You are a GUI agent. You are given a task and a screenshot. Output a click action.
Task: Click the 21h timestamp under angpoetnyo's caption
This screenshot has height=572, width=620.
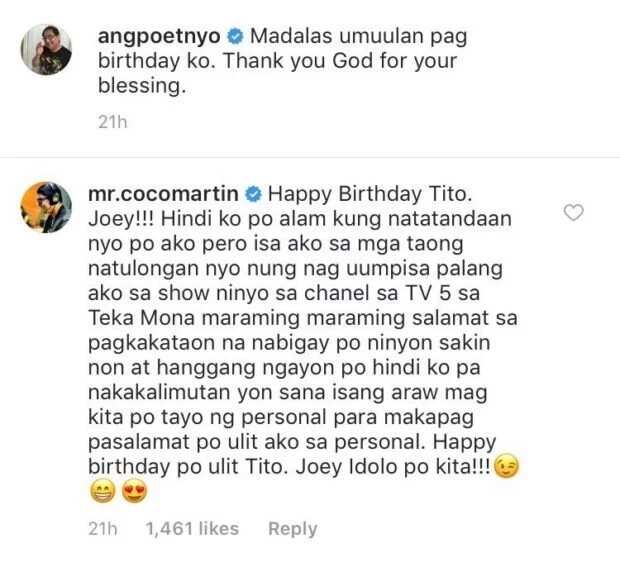tap(113, 122)
